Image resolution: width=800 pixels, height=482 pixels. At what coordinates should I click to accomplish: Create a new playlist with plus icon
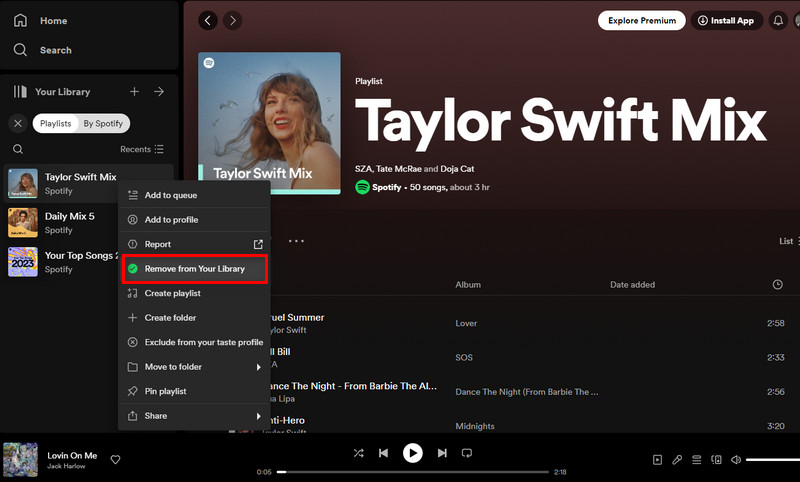click(134, 91)
